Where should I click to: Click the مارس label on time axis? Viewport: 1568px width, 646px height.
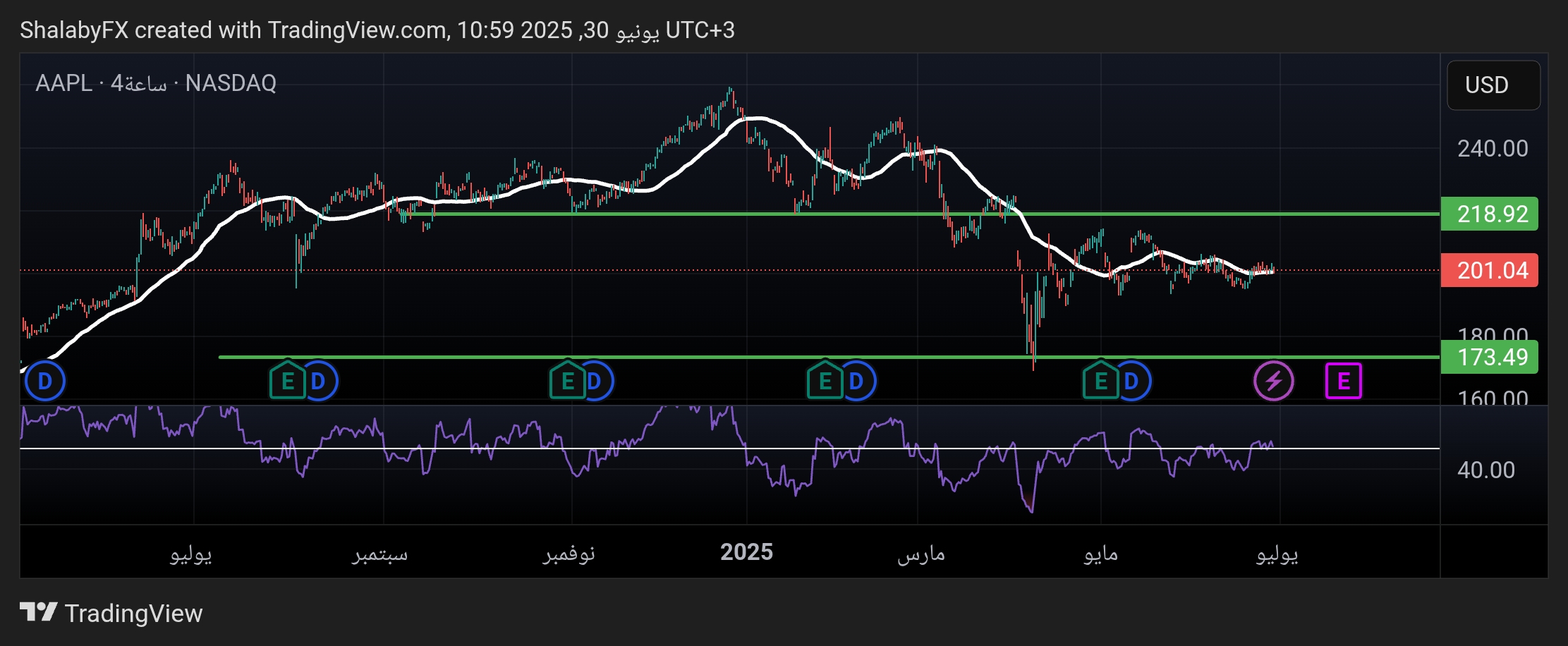[x=921, y=554]
